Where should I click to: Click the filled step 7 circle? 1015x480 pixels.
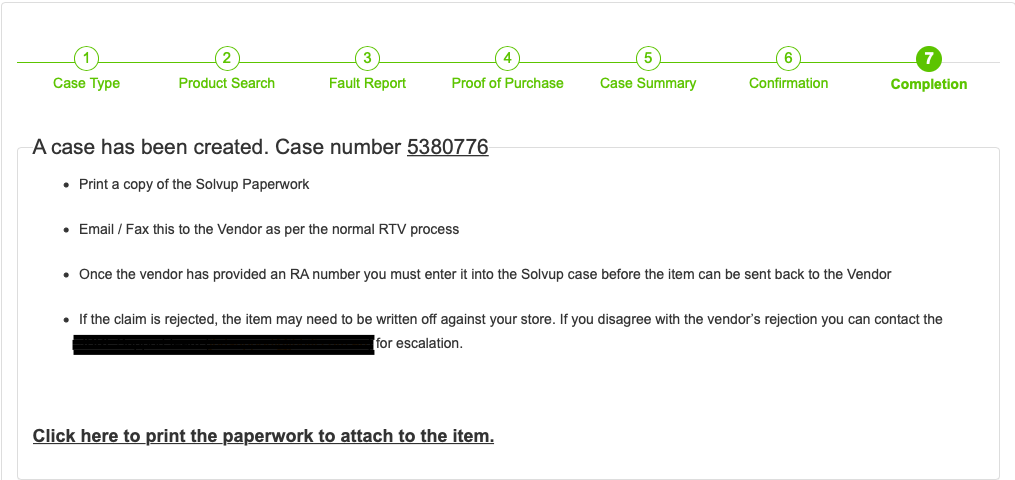(929, 59)
